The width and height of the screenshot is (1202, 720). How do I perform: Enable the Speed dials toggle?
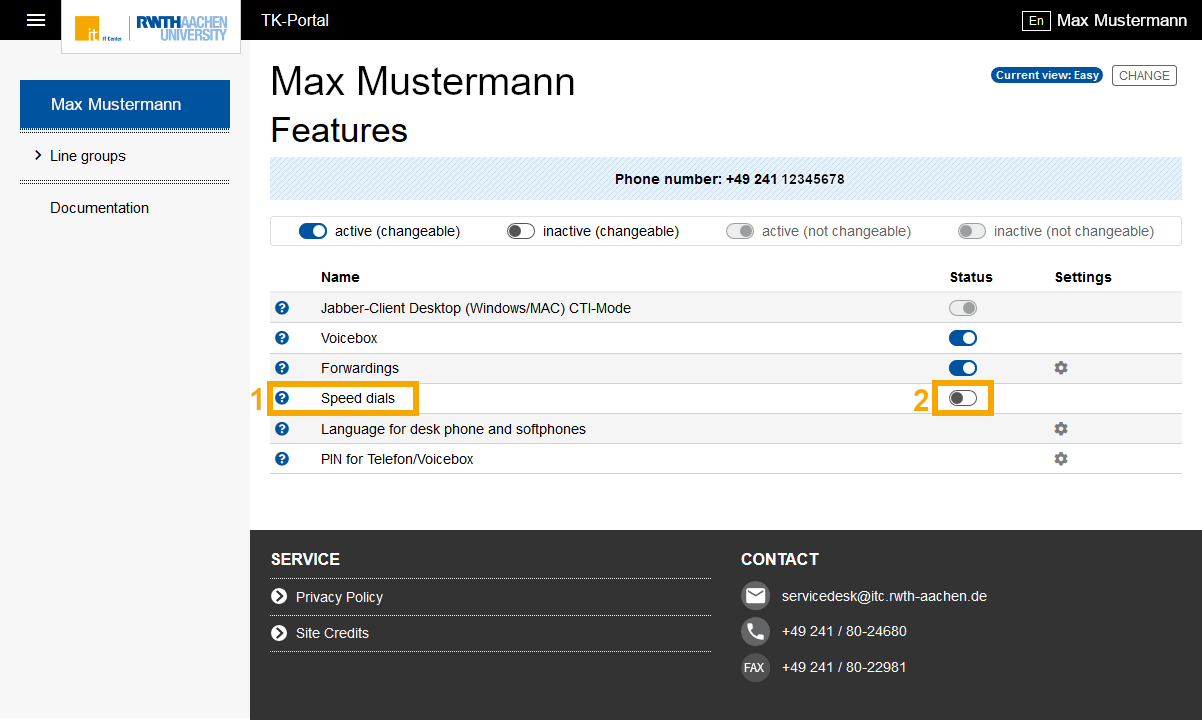coord(962,398)
